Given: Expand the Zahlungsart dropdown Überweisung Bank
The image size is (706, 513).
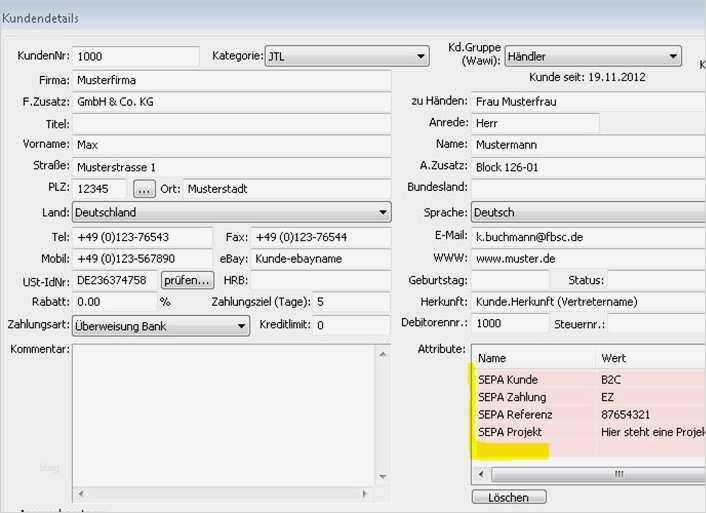Looking at the screenshot, I should pyautogui.click(x=161, y=326).
